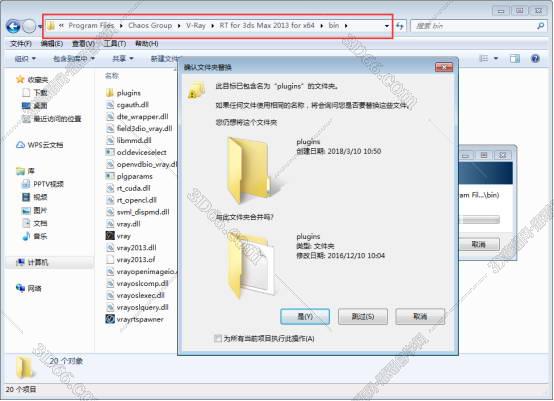554x401 pixels.
Task: Expand arrow after Chaos Group in path
Action: pos(179,26)
